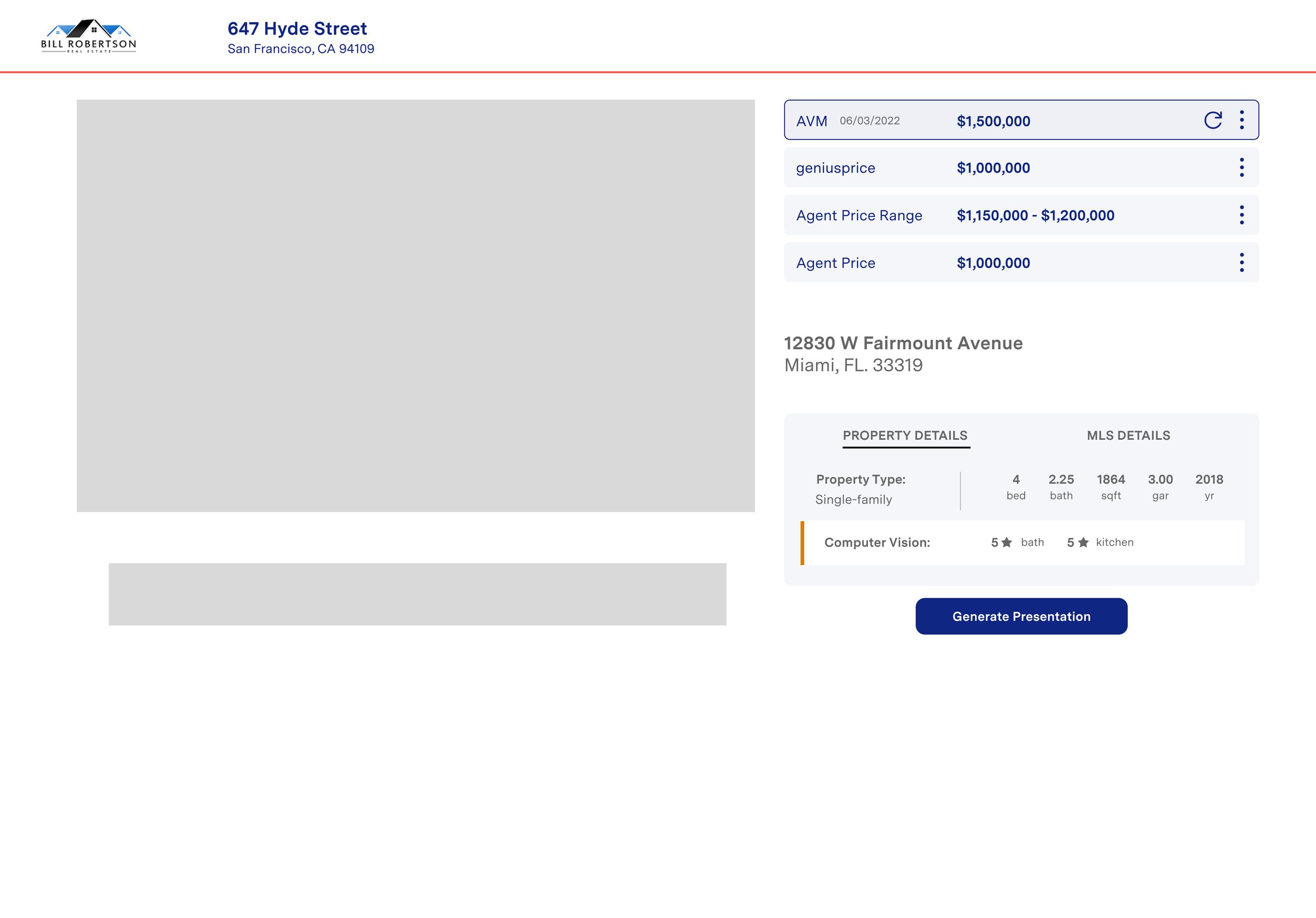Switch to the MLS Details tab
This screenshot has height=918, width=1316.
(1128, 436)
